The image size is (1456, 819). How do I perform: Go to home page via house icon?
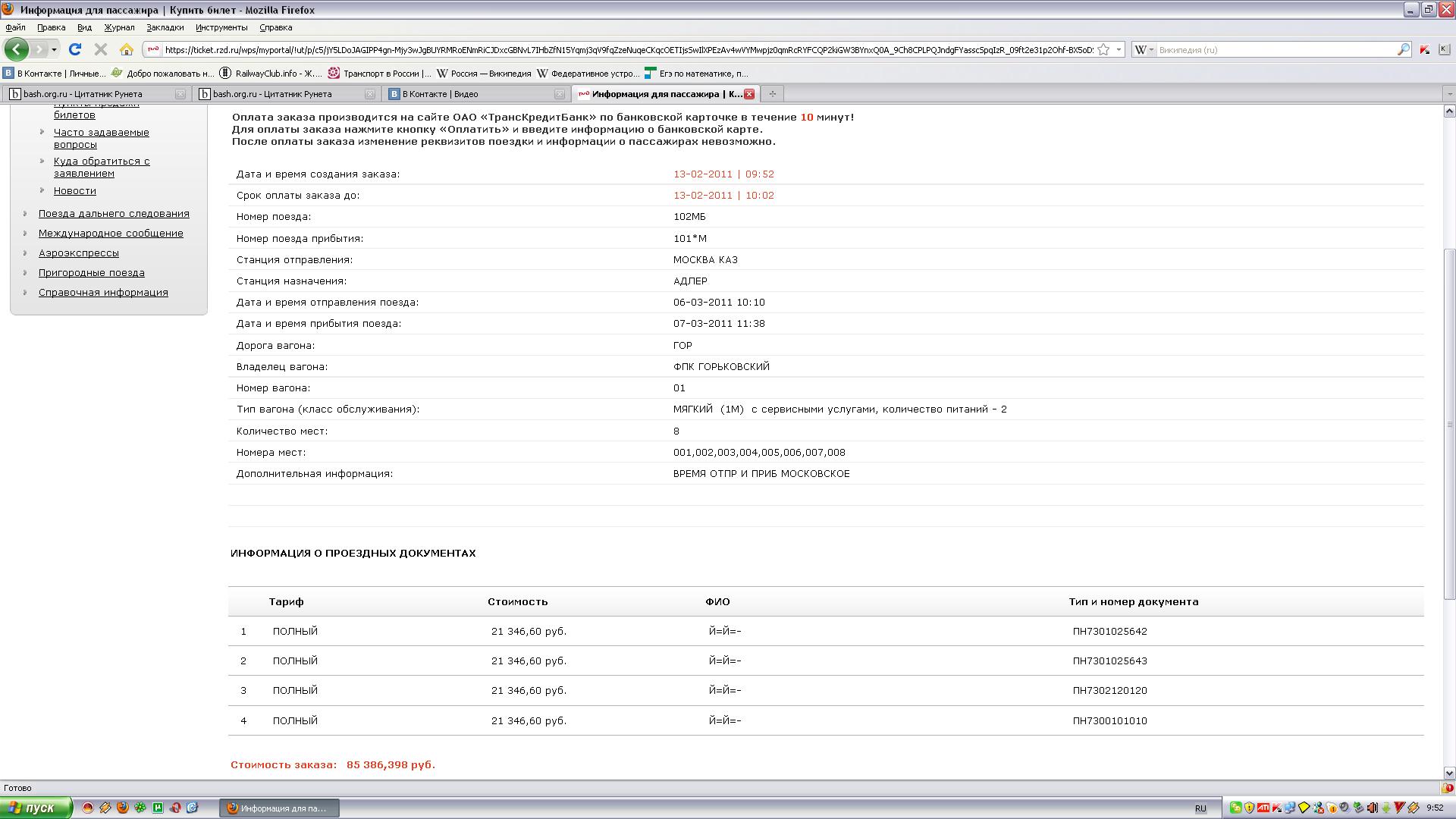point(127,49)
